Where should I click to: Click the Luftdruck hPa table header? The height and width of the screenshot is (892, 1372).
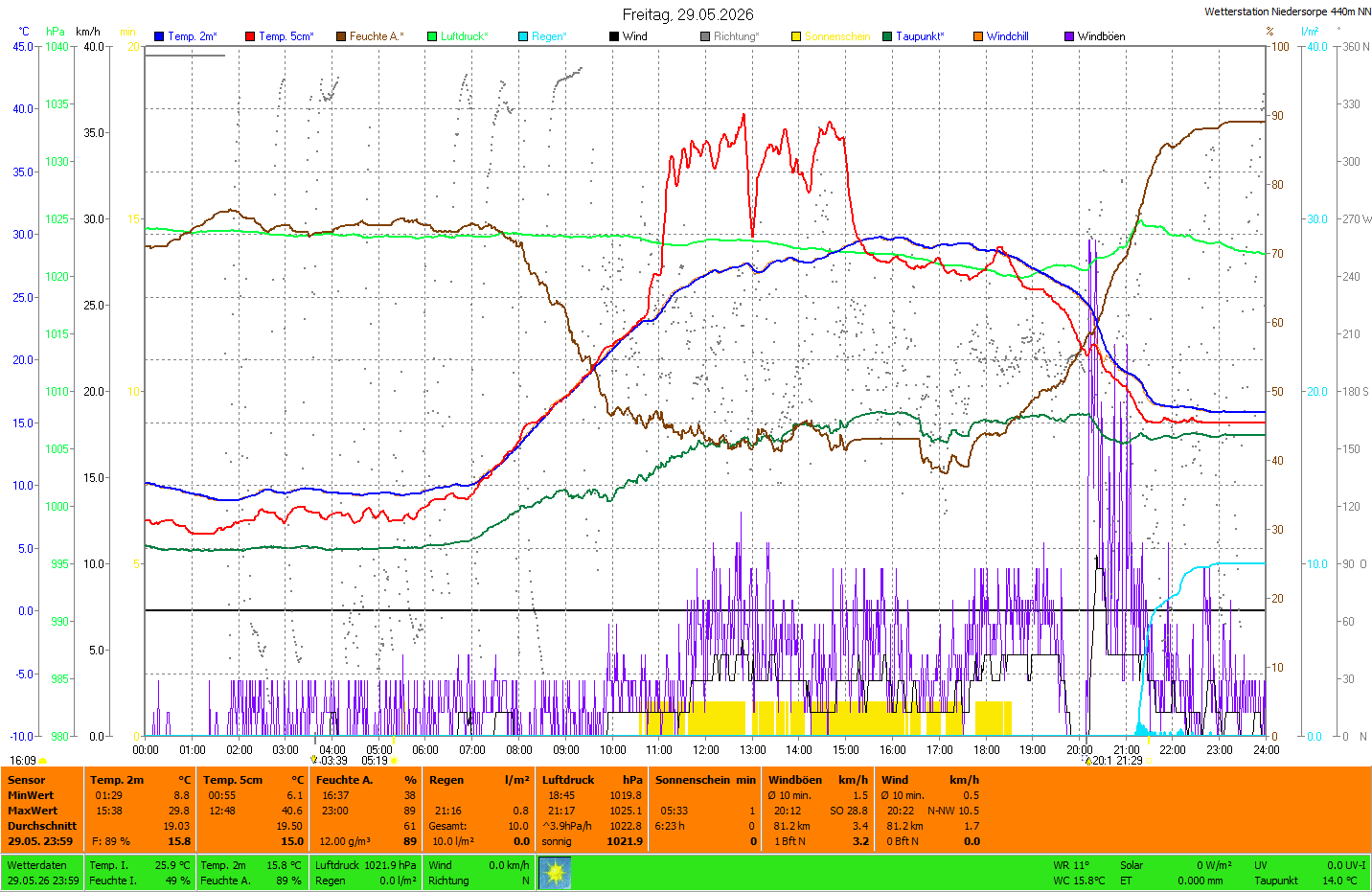pyautogui.click(x=592, y=780)
